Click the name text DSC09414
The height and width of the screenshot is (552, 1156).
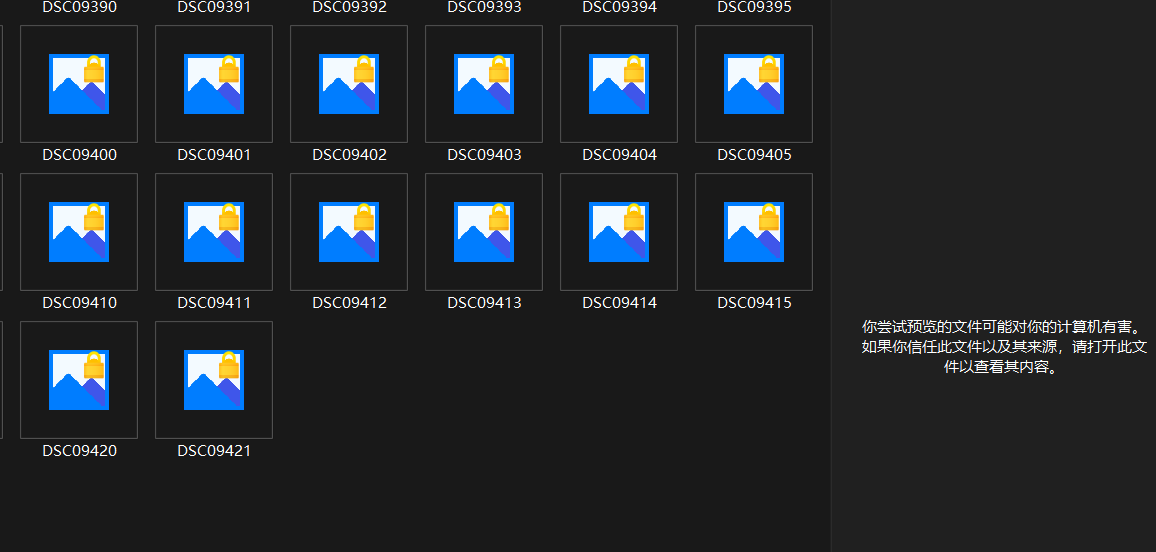pyautogui.click(x=619, y=303)
